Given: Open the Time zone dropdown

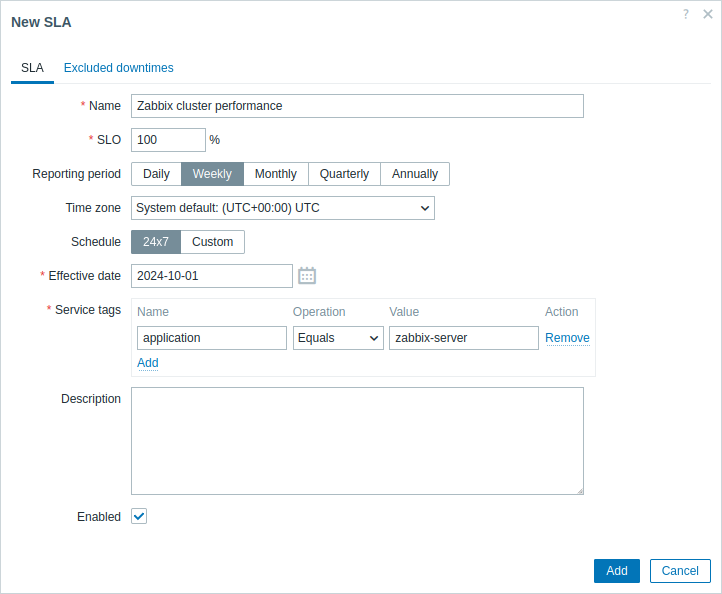Looking at the screenshot, I should 283,208.
